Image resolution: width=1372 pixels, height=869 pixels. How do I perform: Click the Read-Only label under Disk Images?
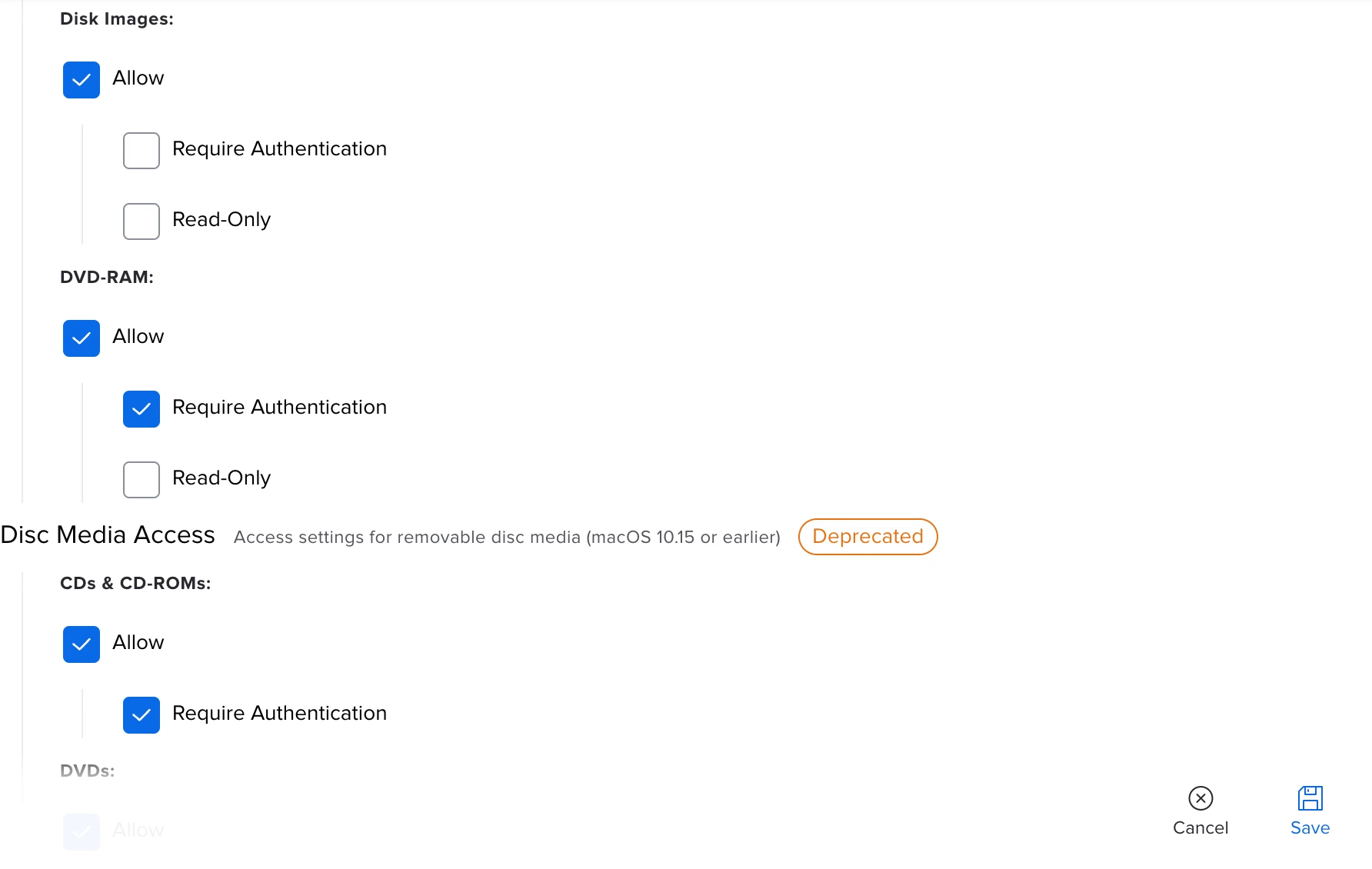[x=221, y=220]
